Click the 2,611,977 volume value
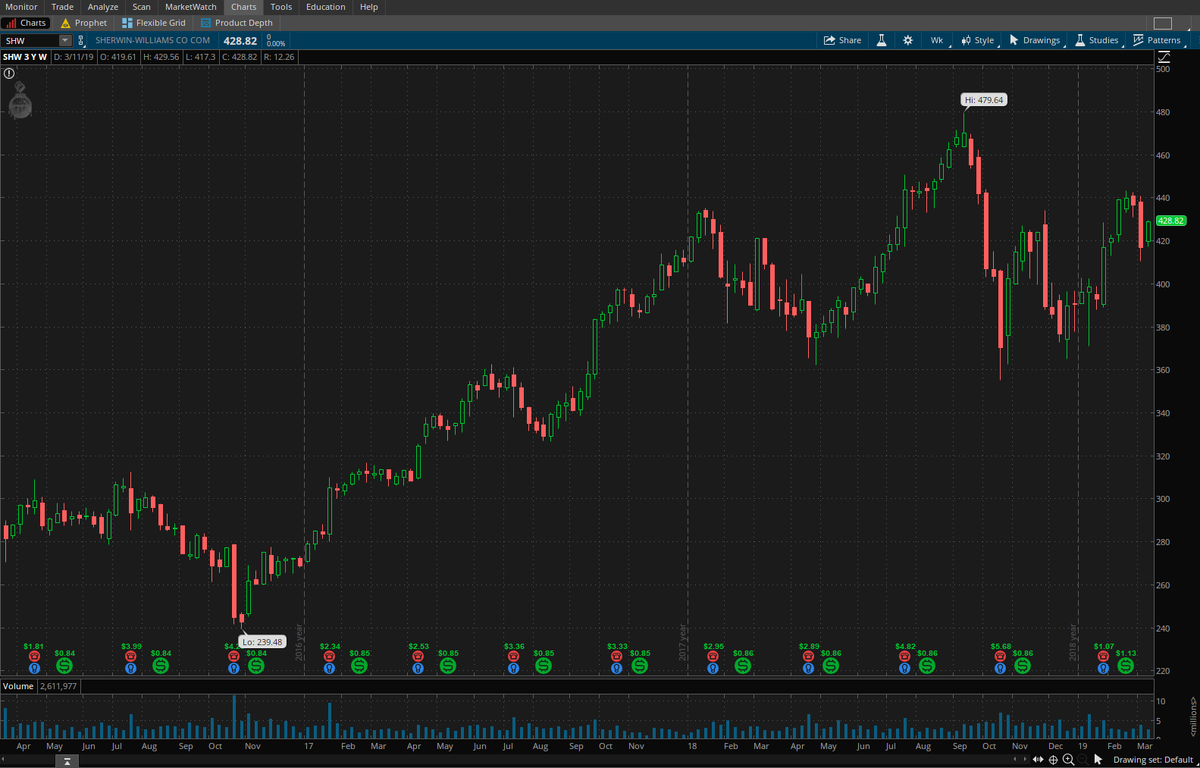The height and width of the screenshot is (768, 1200). [59, 686]
